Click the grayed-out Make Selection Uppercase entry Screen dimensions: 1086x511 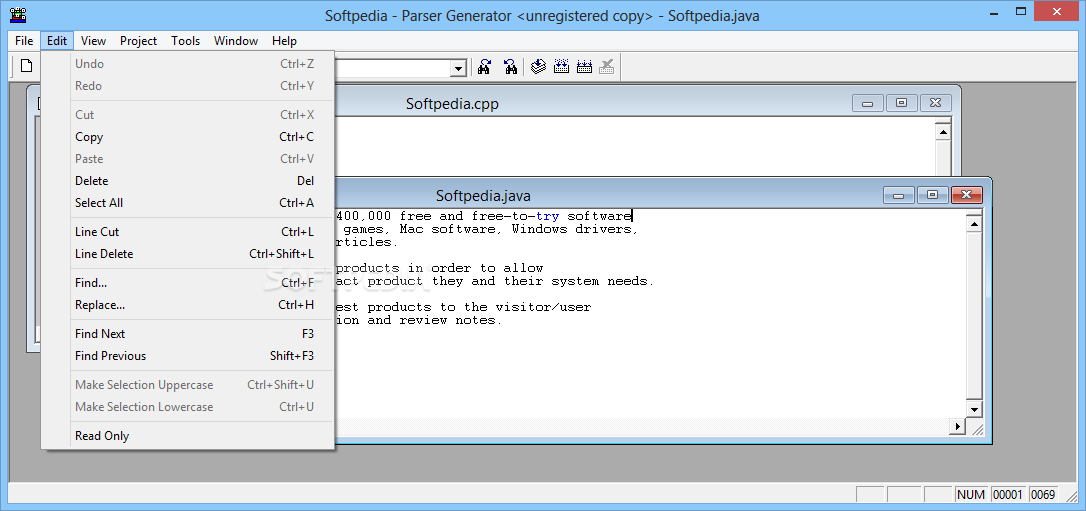coord(188,385)
